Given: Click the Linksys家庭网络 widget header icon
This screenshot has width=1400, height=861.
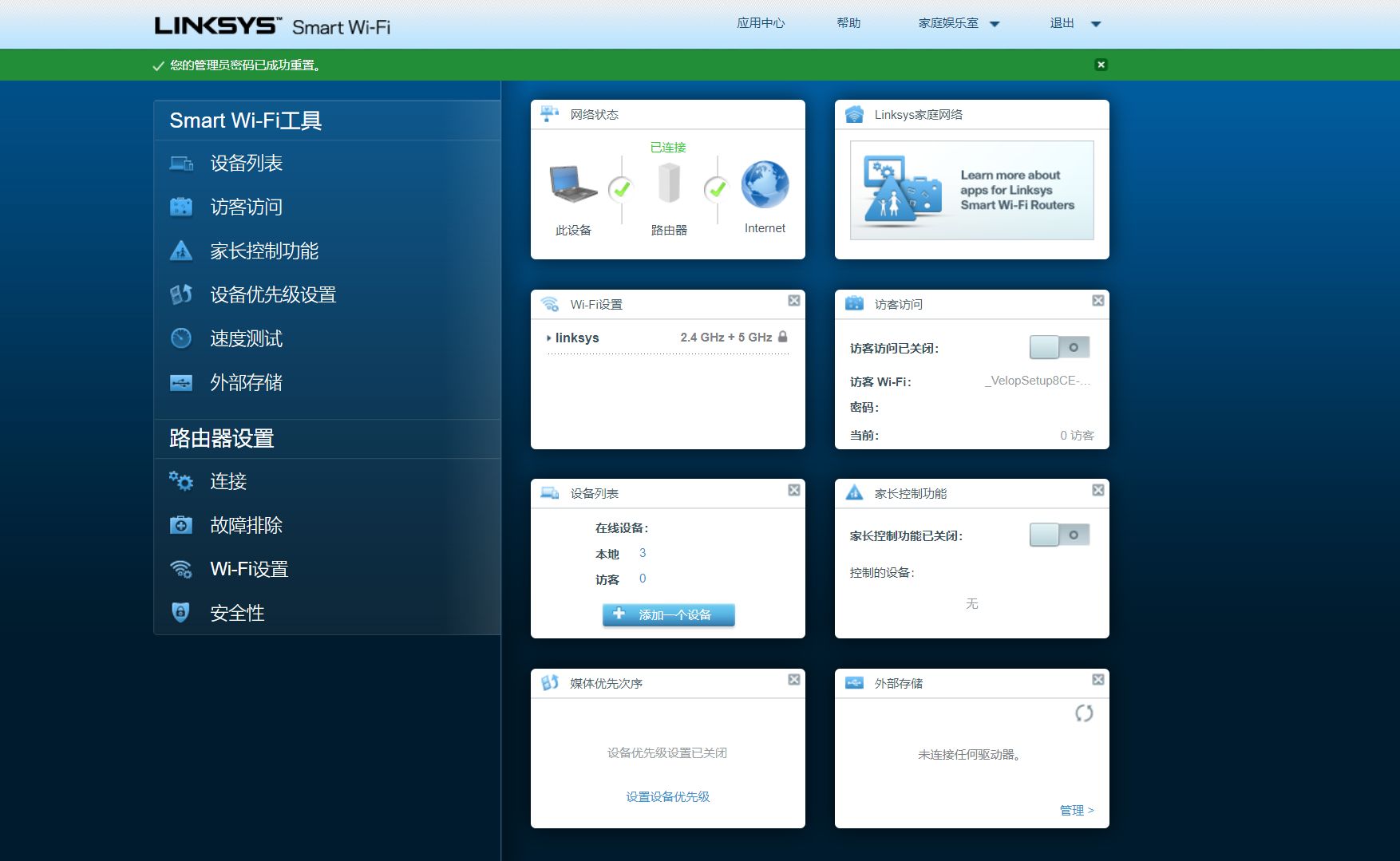Looking at the screenshot, I should click(854, 114).
